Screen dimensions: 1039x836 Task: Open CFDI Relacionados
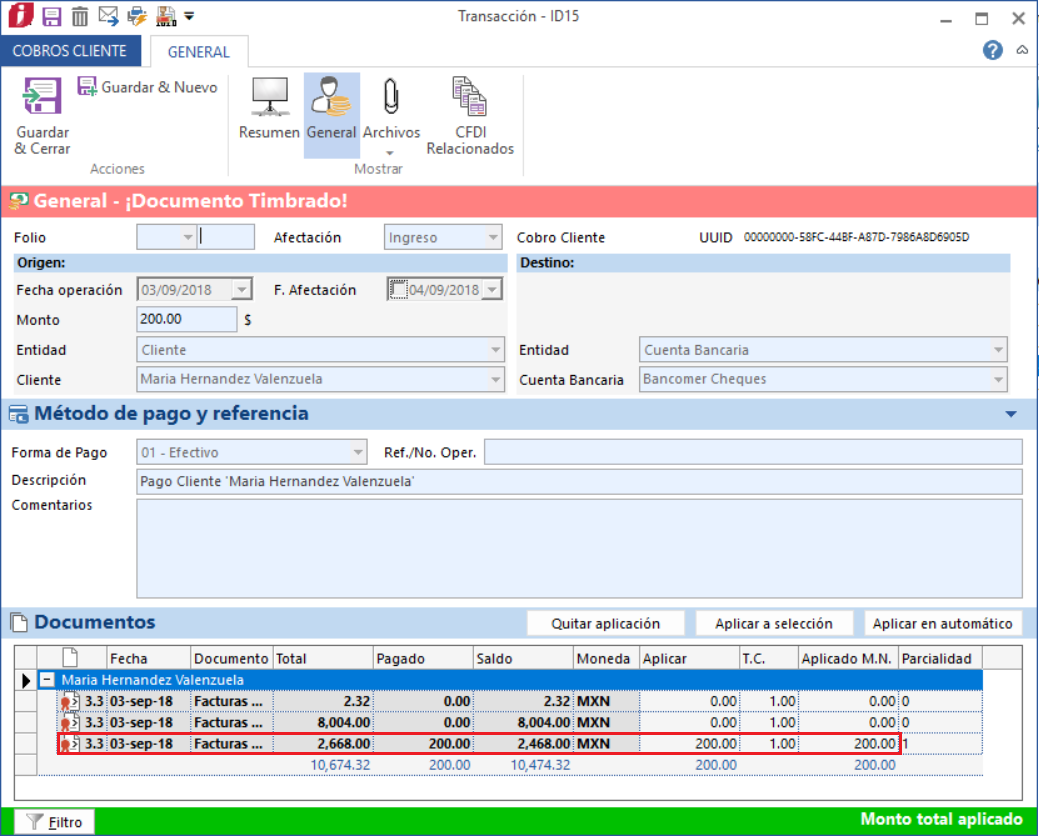pyautogui.click(x=470, y=116)
